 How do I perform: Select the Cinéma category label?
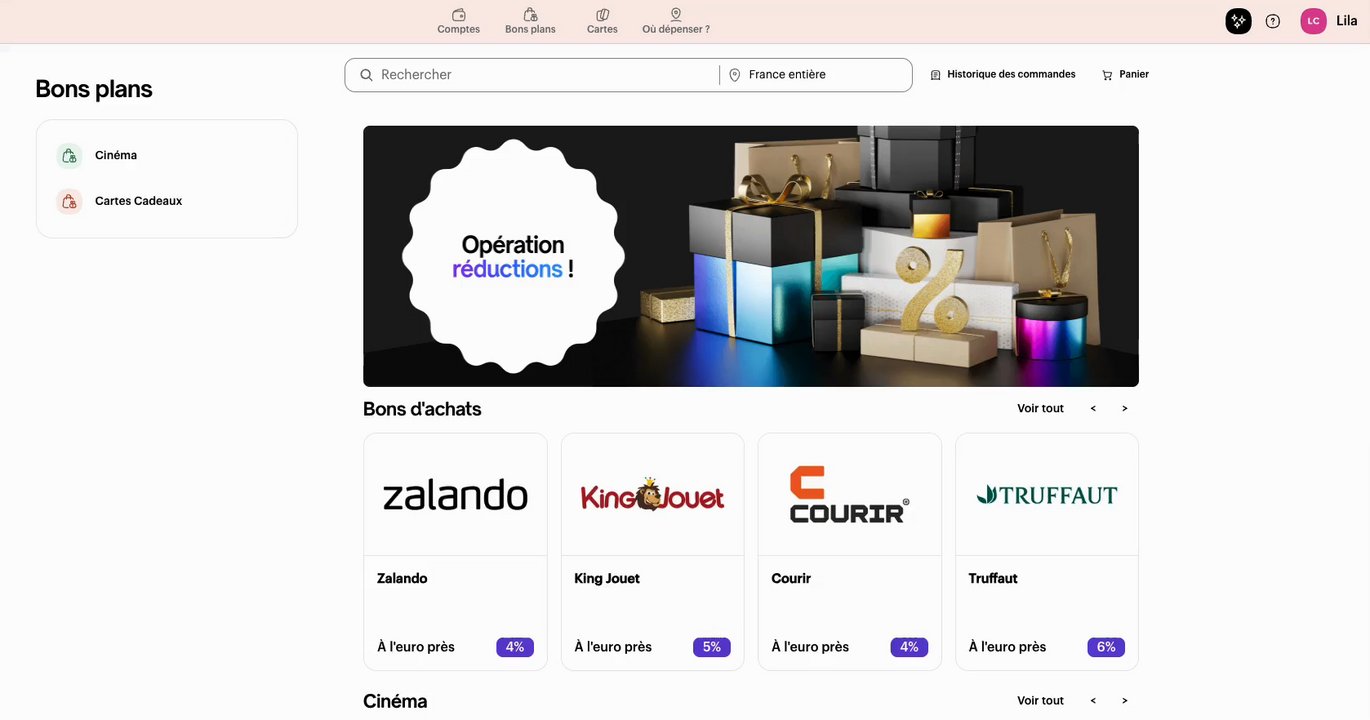coord(116,155)
